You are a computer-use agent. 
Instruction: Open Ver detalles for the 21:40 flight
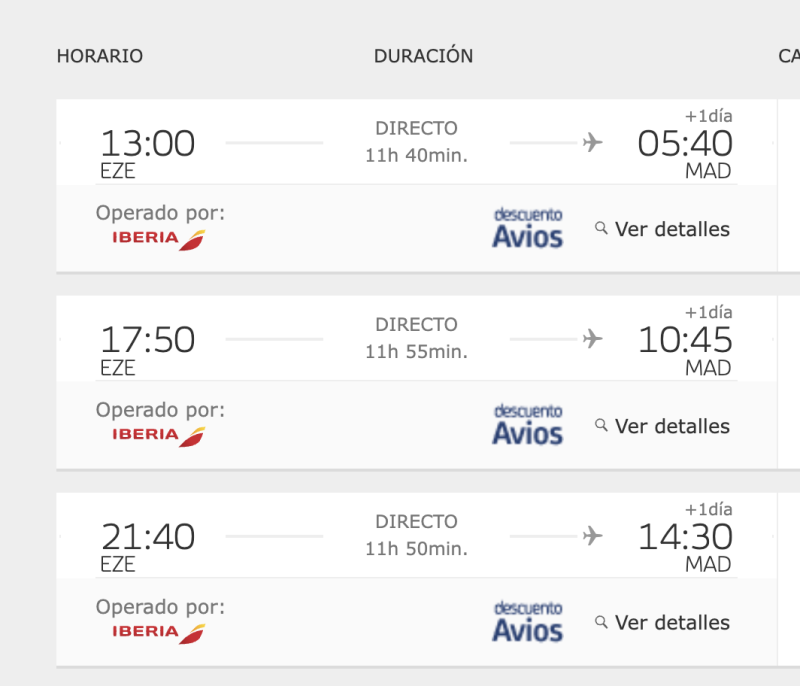(663, 623)
